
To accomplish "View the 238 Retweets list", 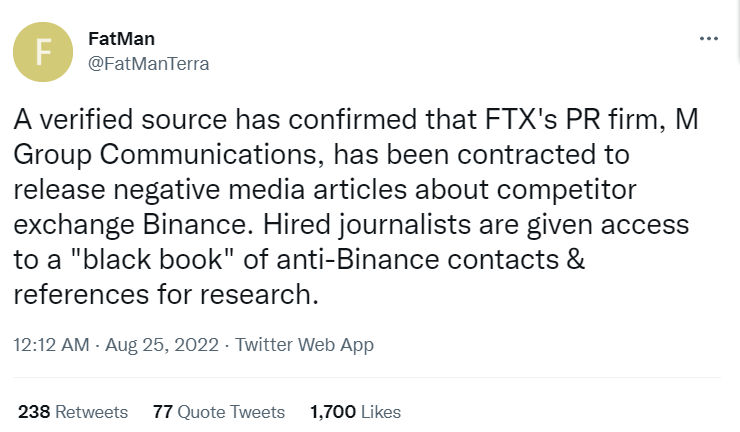I will [x=73, y=411].
